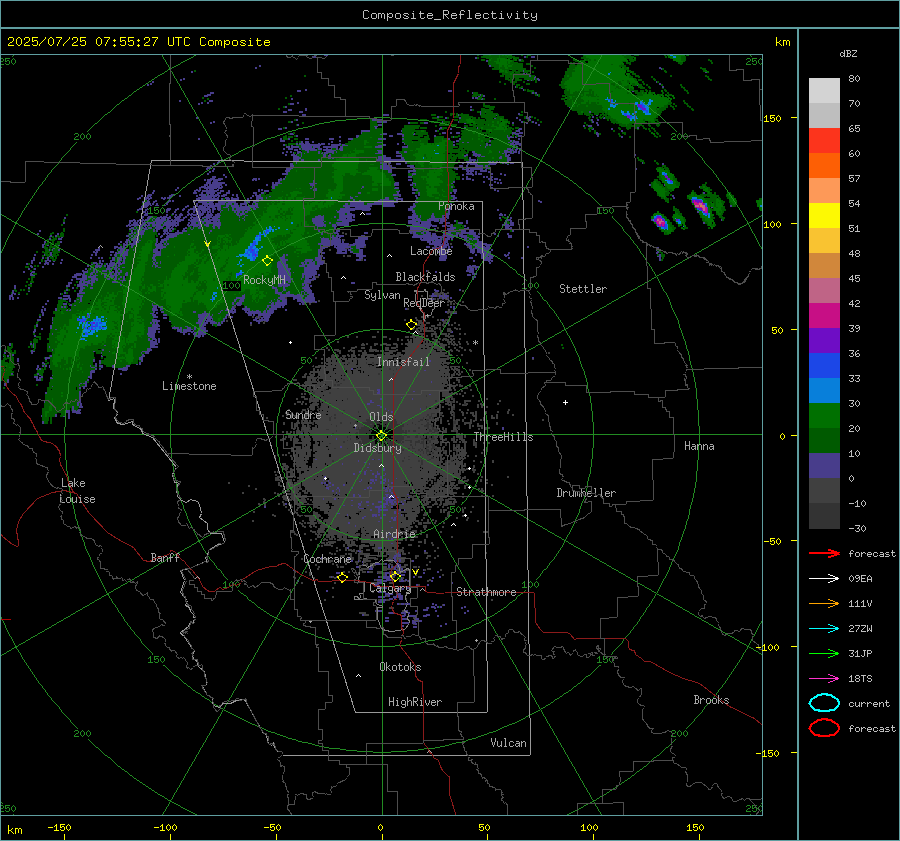Image resolution: width=900 pixels, height=841 pixels.
Task: Click the ThreeHills city label
Action: (503, 437)
